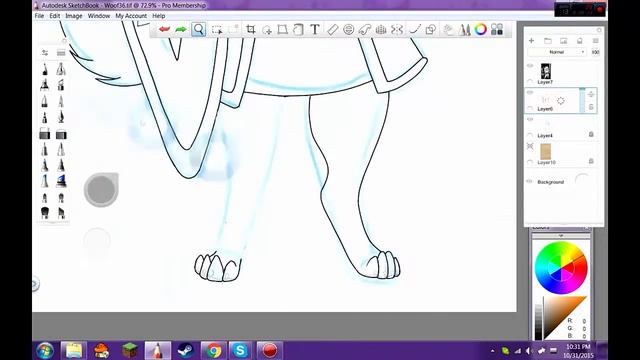The width and height of the screenshot is (640, 360).
Task: Toggle the lock on Layer4
Action: tap(591, 134)
